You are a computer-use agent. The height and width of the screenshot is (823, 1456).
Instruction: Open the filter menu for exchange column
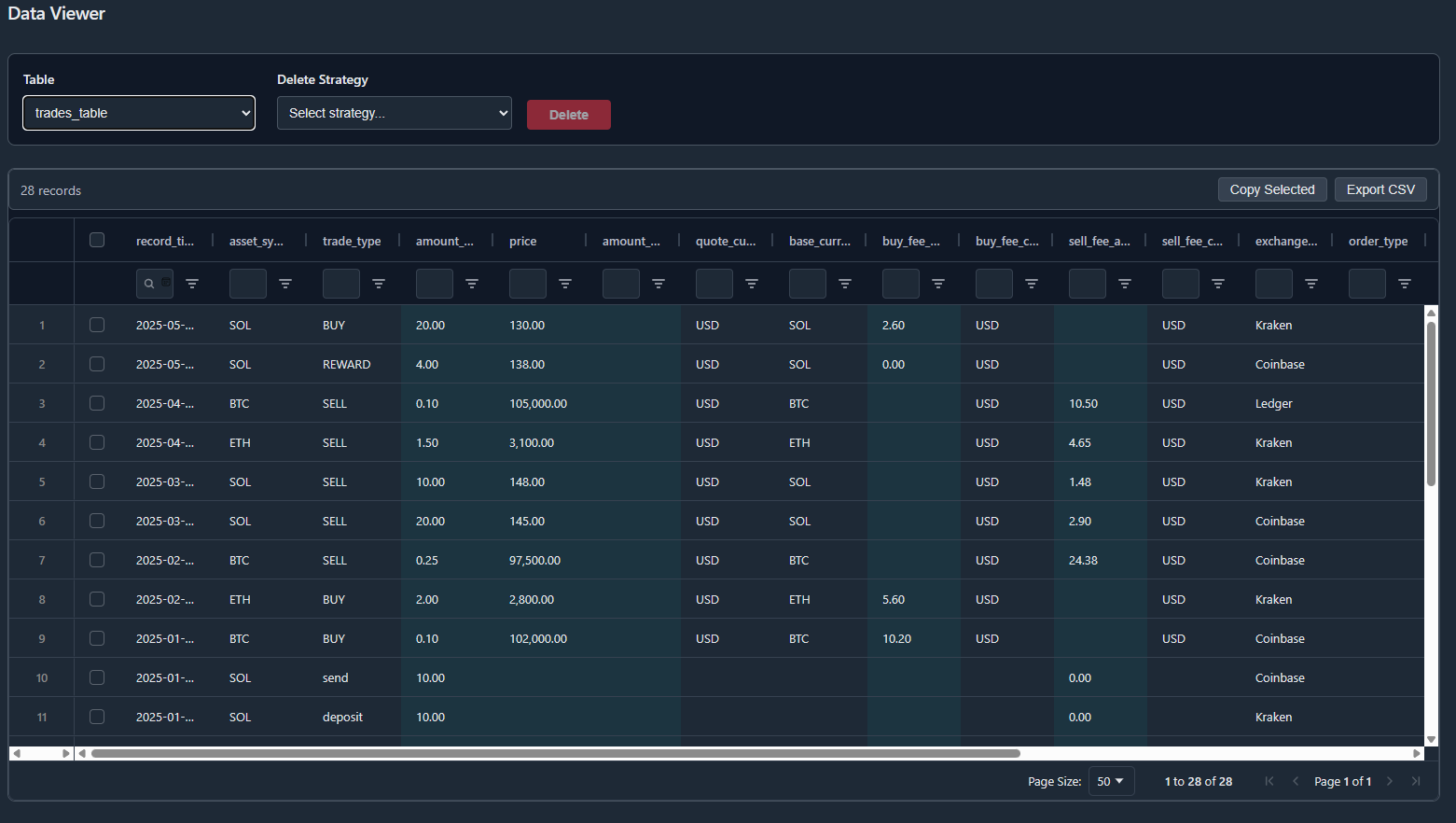point(1311,283)
